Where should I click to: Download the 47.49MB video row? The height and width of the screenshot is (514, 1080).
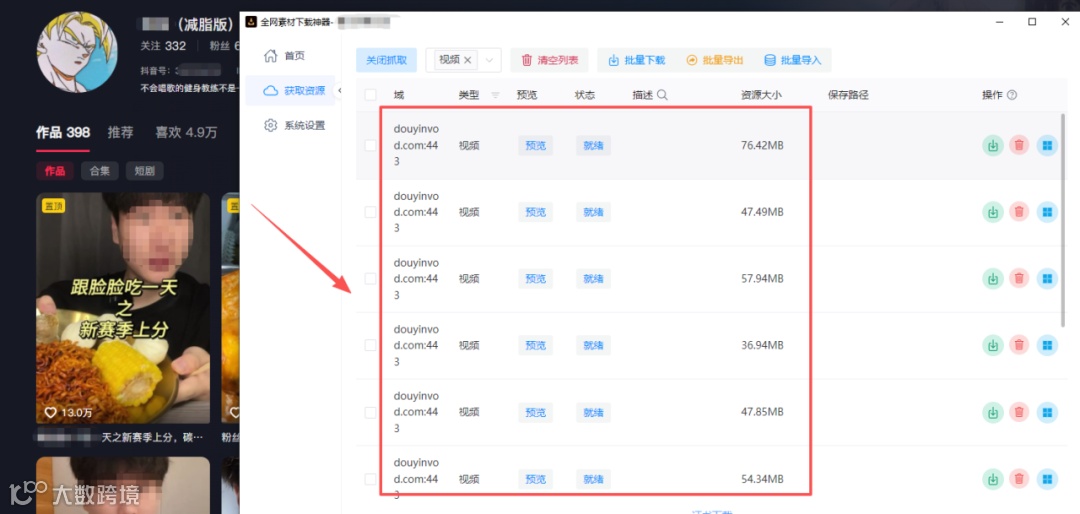(x=993, y=212)
